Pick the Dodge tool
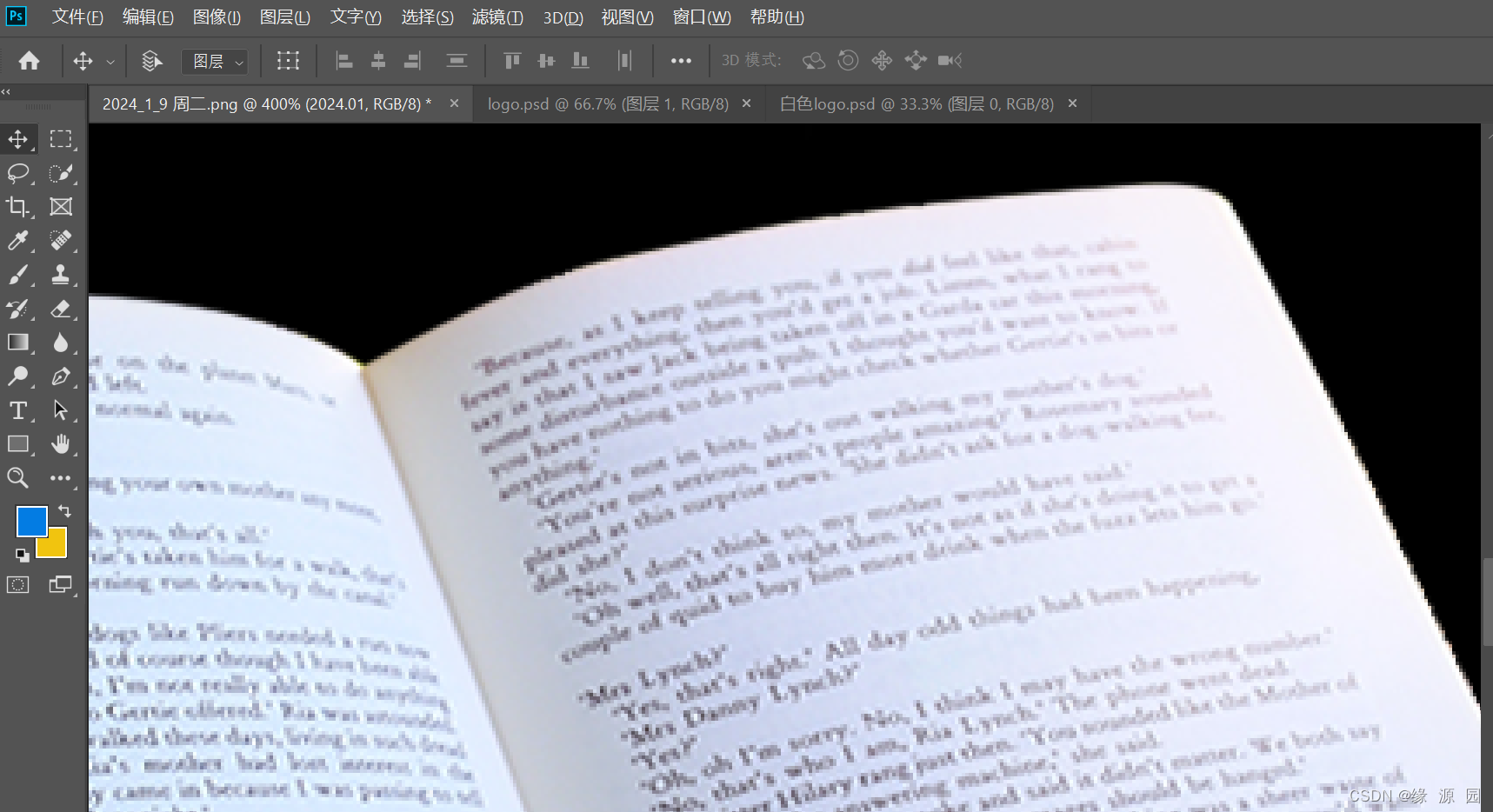 (x=18, y=376)
